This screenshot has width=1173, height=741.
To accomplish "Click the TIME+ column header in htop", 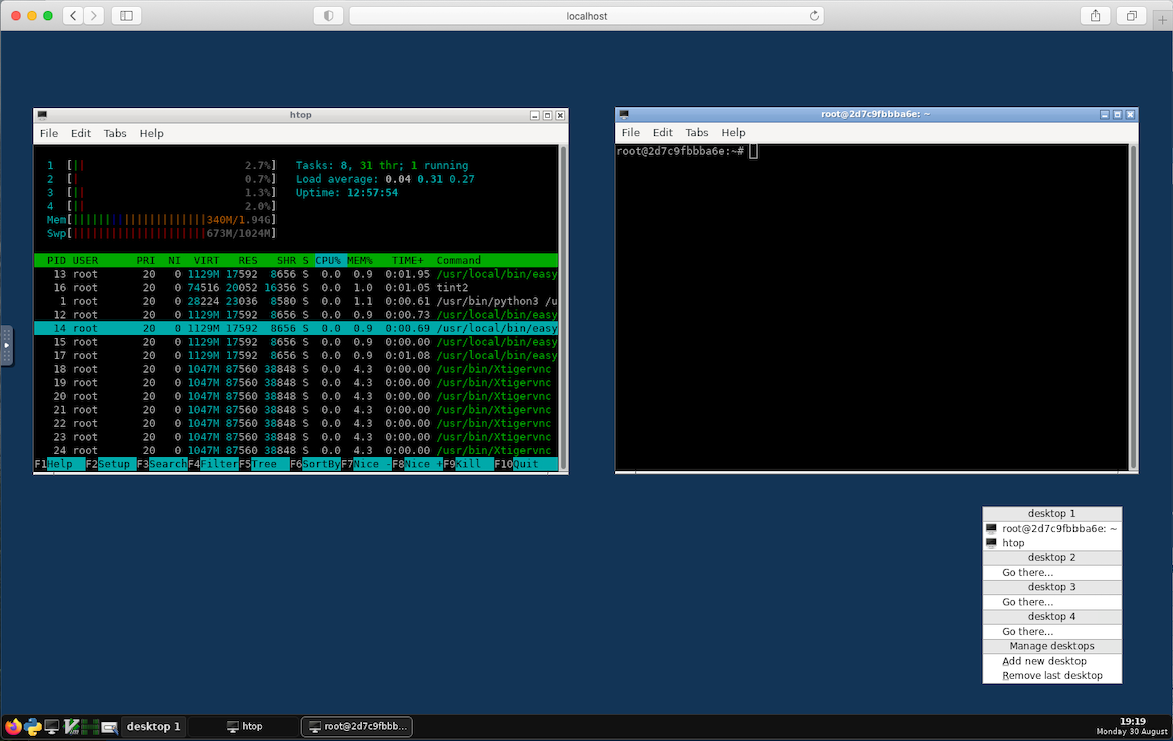I will (408, 260).
